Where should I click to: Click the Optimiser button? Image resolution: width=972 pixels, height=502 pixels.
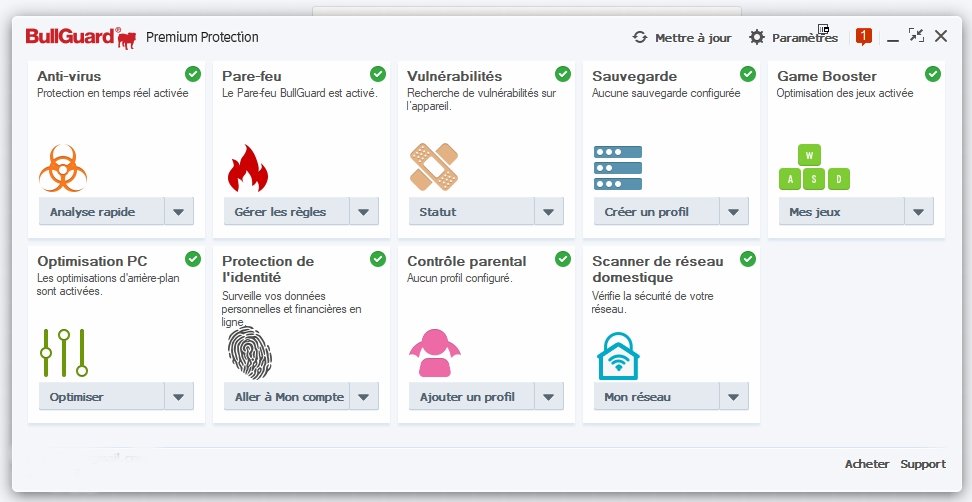102,397
